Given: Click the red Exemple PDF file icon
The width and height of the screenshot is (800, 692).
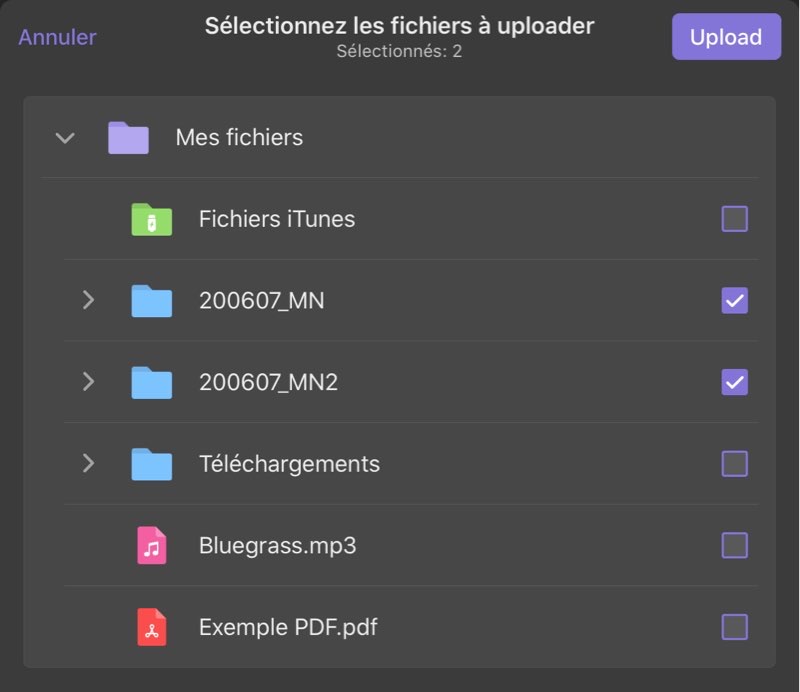Looking at the screenshot, I should pos(151,628).
